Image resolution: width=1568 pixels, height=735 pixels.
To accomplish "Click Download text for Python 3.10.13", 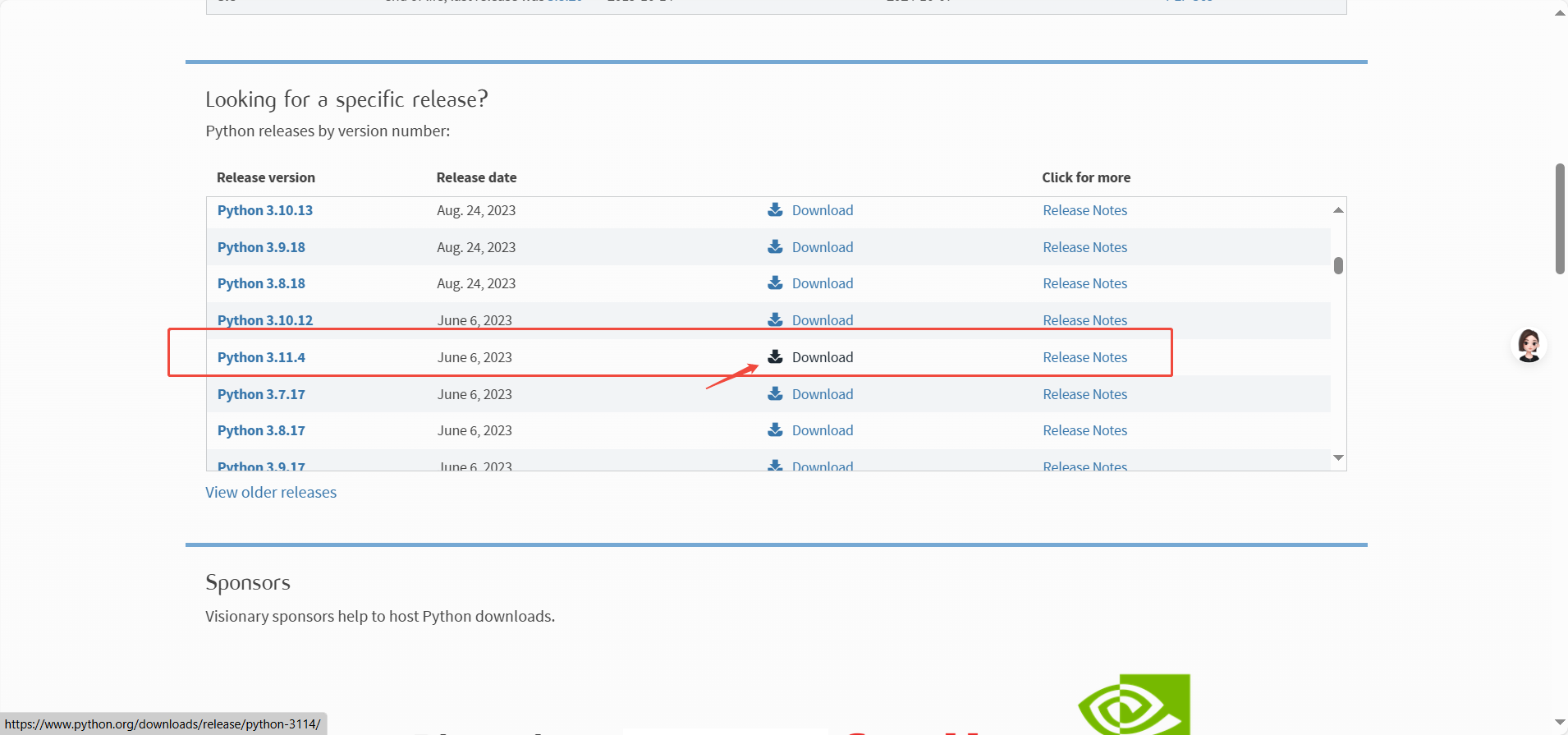I will (x=823, y=210).
